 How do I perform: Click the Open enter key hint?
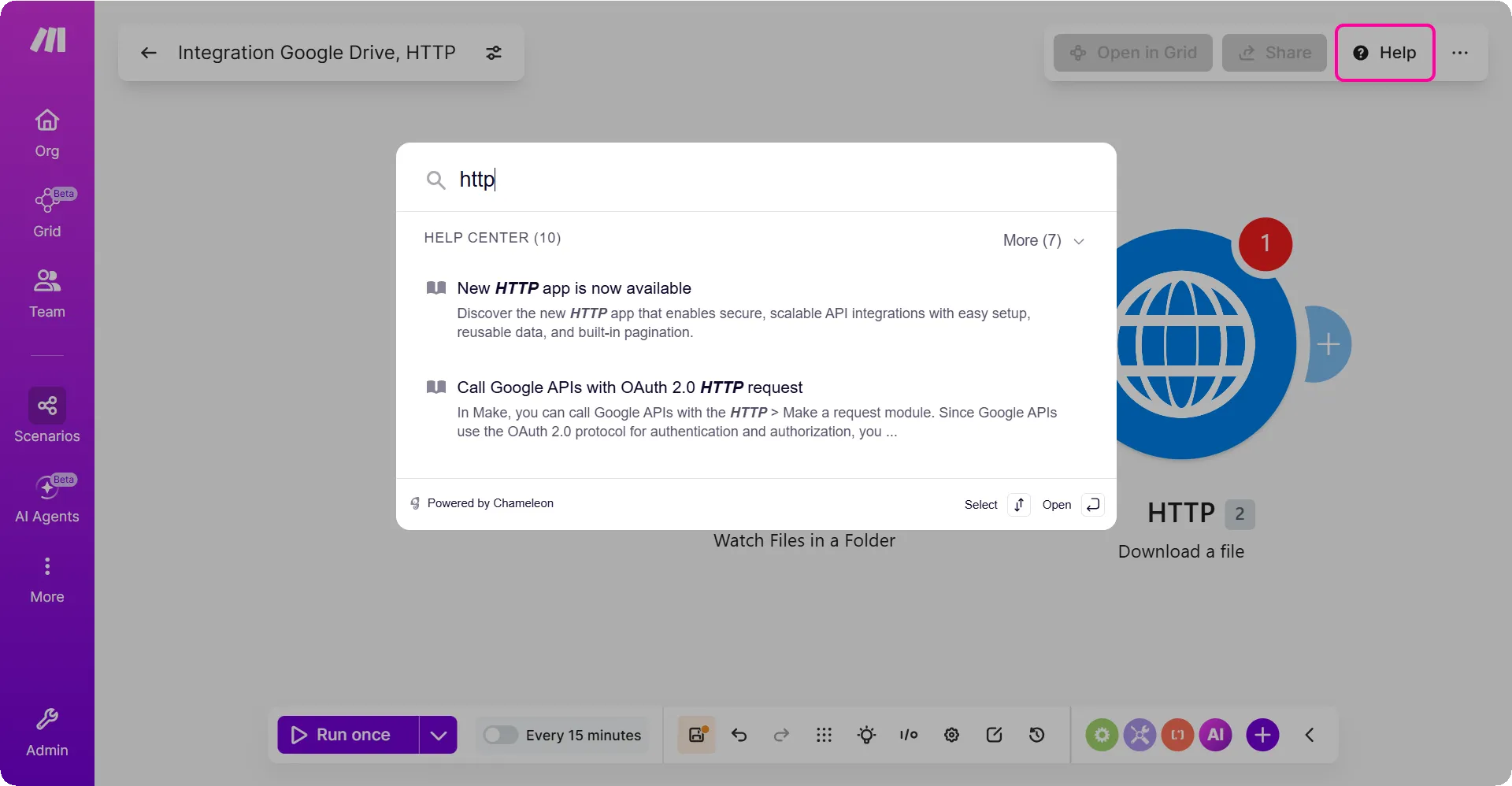tap(1093, 505)
